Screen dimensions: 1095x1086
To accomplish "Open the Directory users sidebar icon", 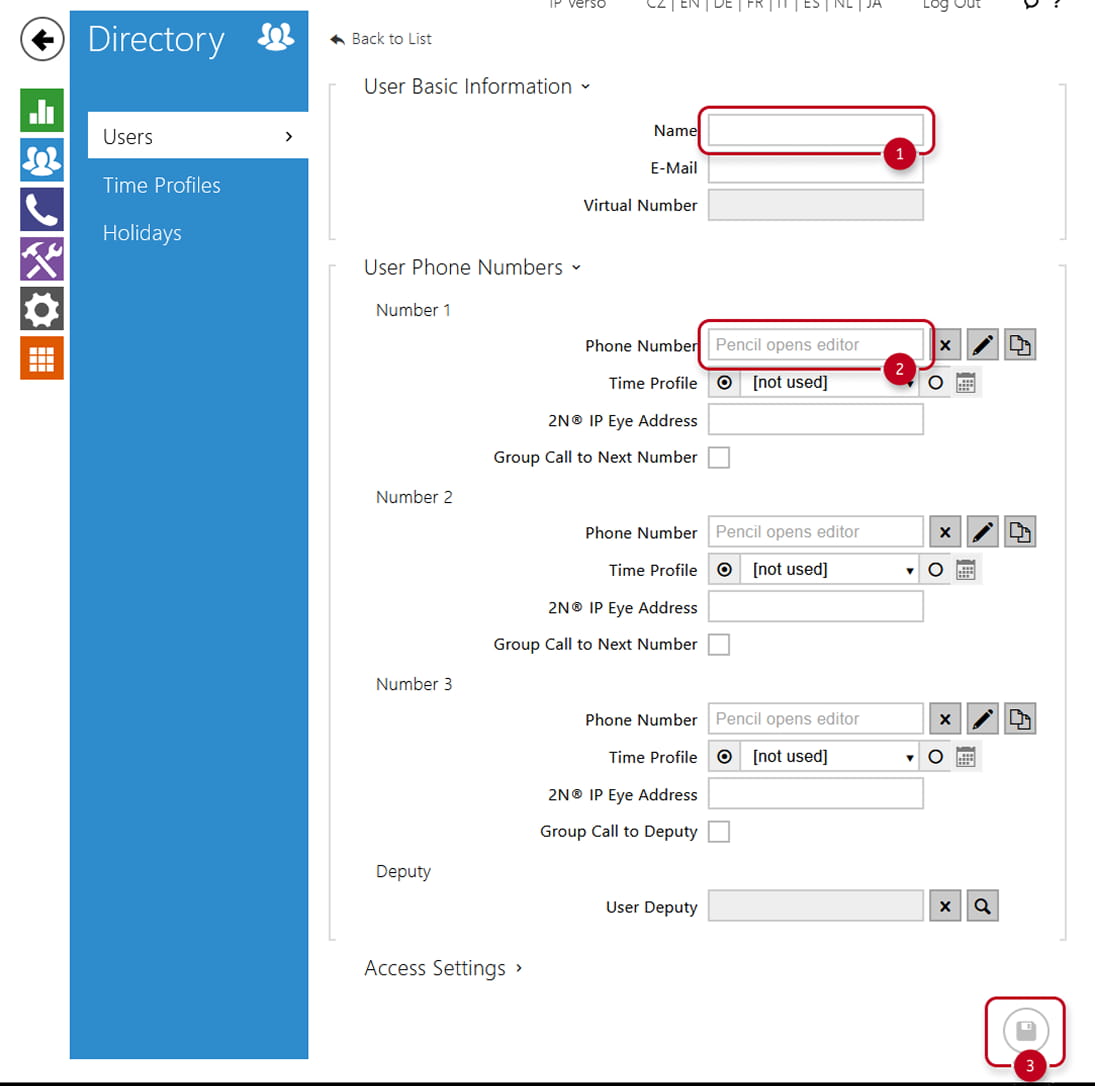I will point(42,160).
